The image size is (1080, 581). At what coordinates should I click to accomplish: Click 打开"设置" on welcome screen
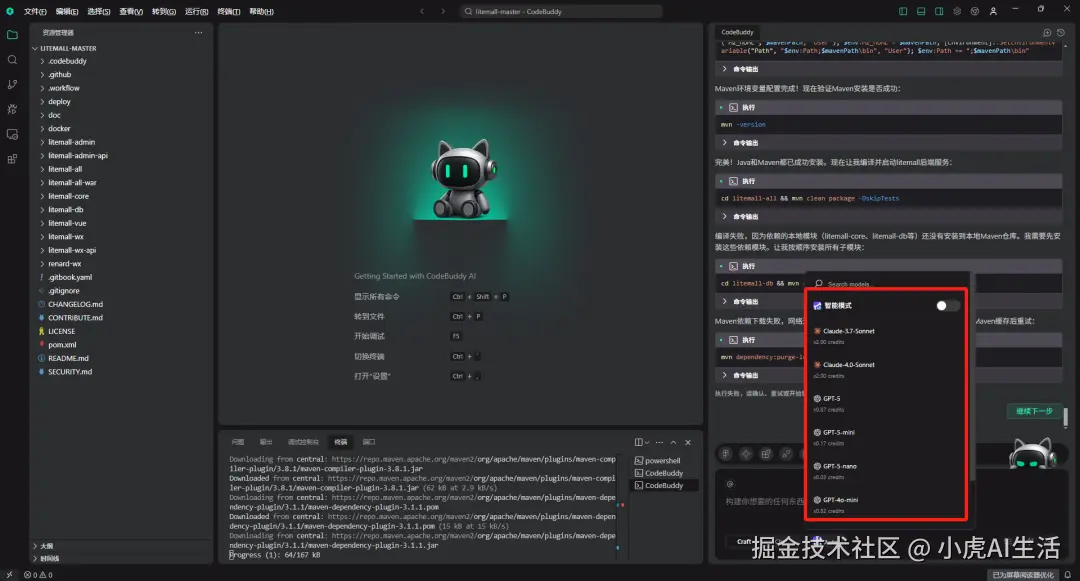tap(372, 377)
